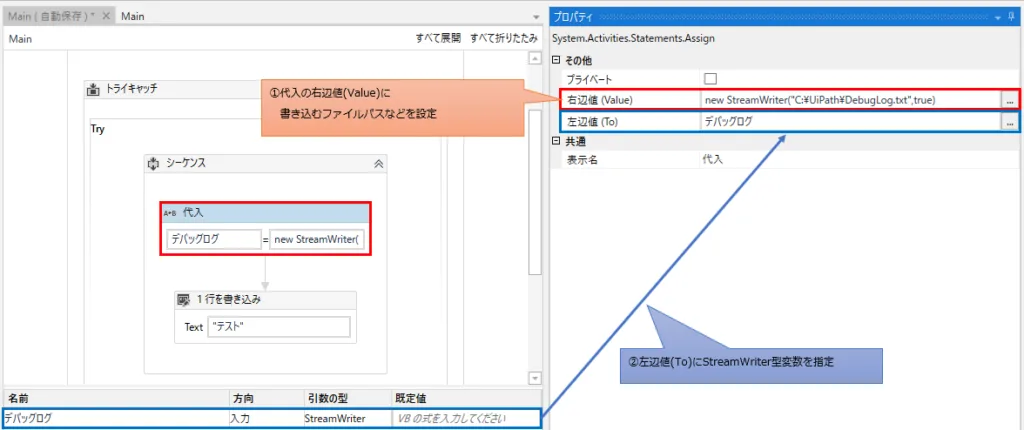Click the 名前 column header
This screenshot has width=1024, height=430.
tap(116, 398)
